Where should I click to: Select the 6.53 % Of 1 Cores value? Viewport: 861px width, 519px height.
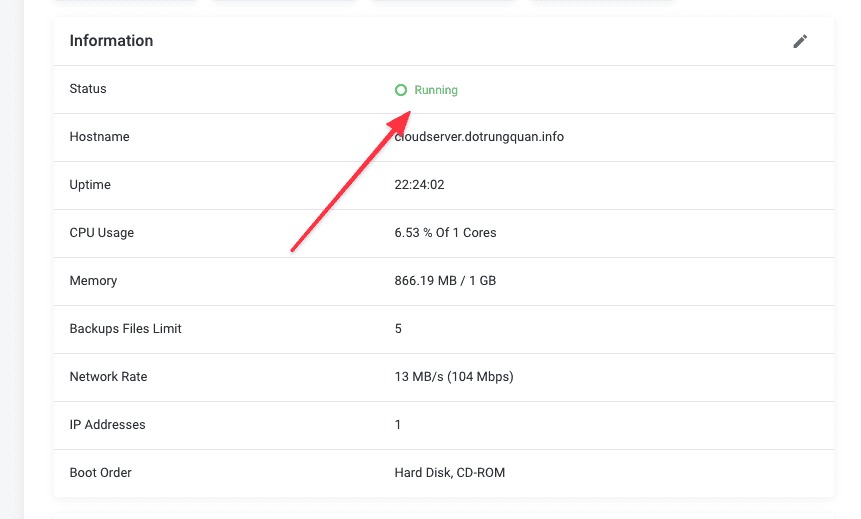(x=445, y=233)
